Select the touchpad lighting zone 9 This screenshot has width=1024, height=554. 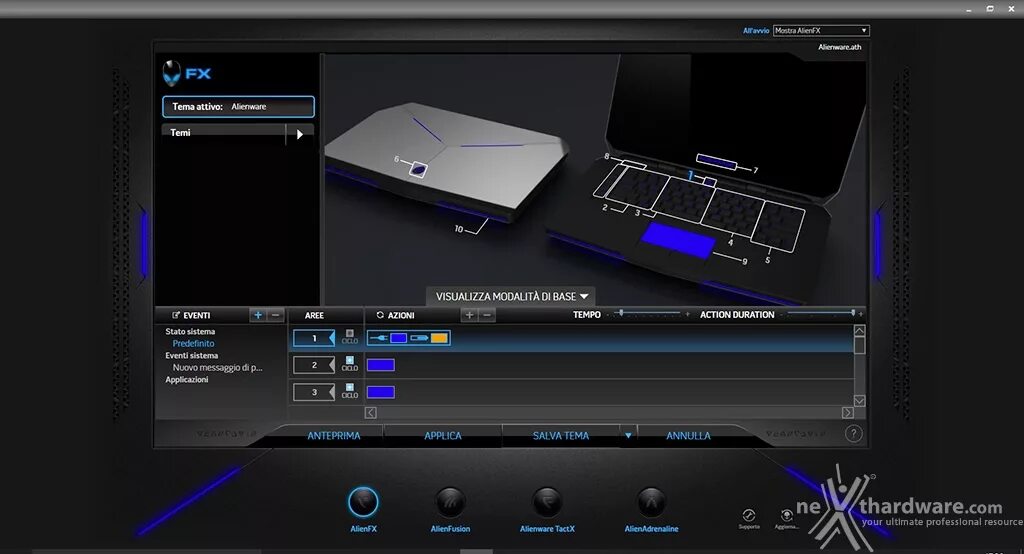click(678, 240)
